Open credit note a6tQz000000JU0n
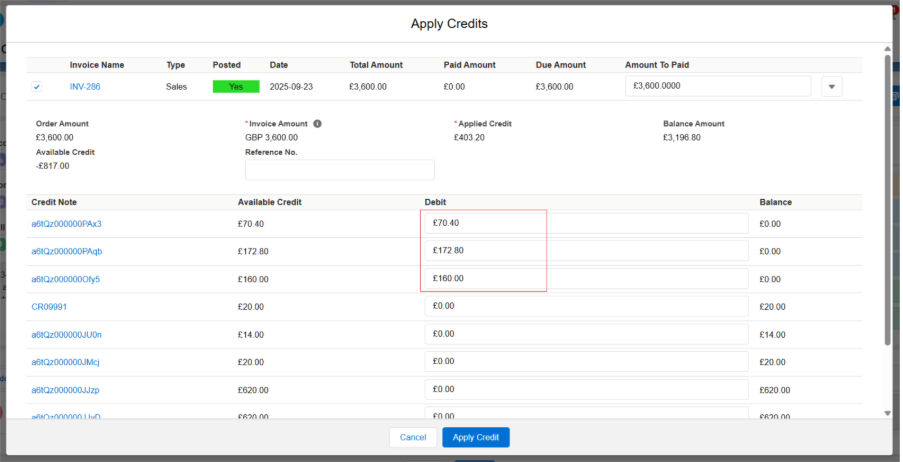 (x=66, y=335)
